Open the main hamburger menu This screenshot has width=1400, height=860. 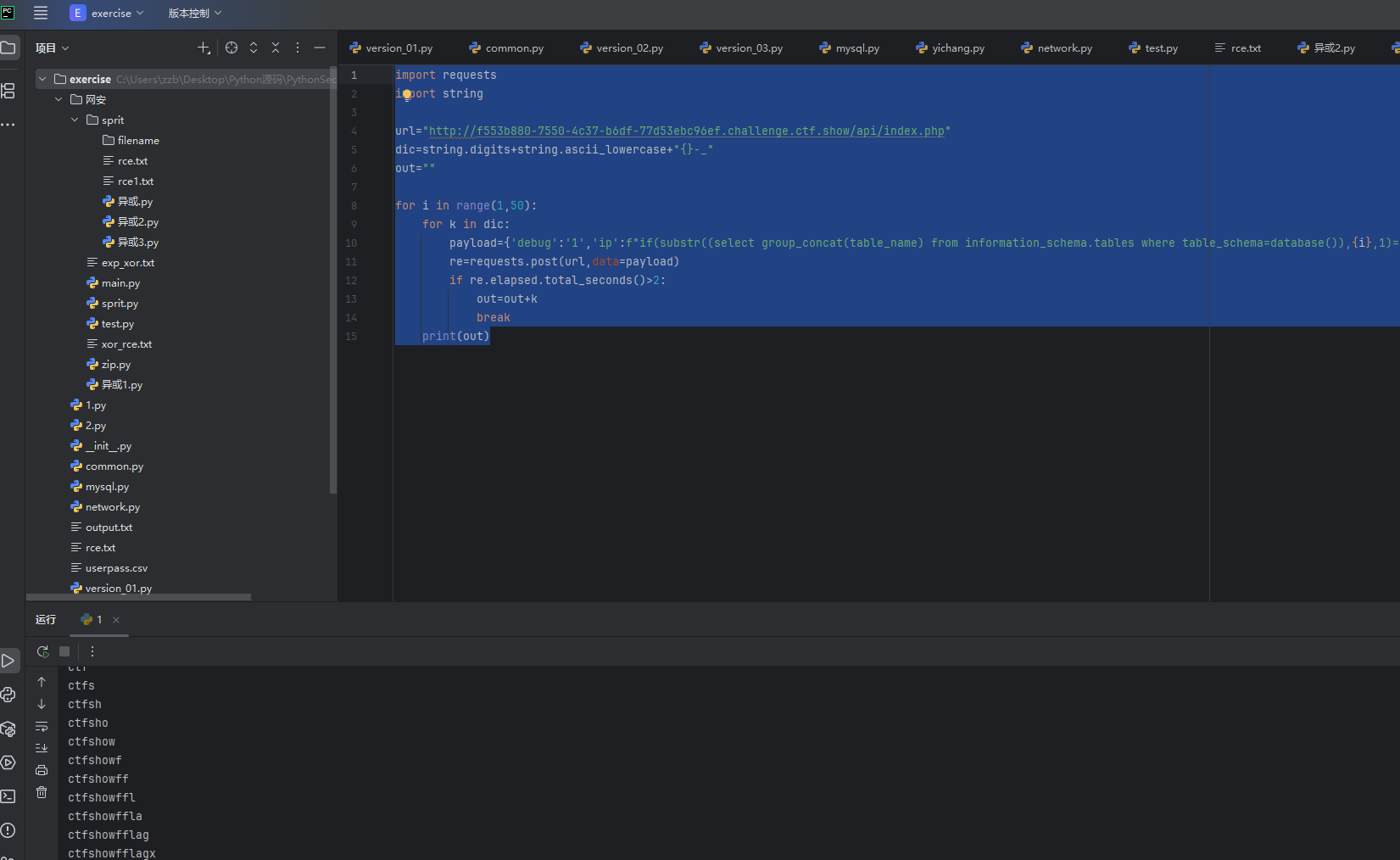click(40, 13)
